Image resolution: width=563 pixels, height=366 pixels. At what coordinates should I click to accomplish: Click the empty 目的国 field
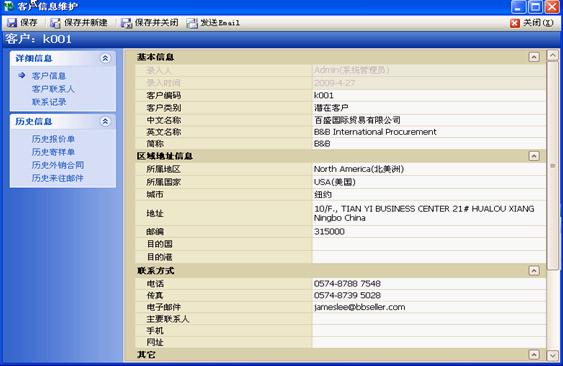(429, 244)
